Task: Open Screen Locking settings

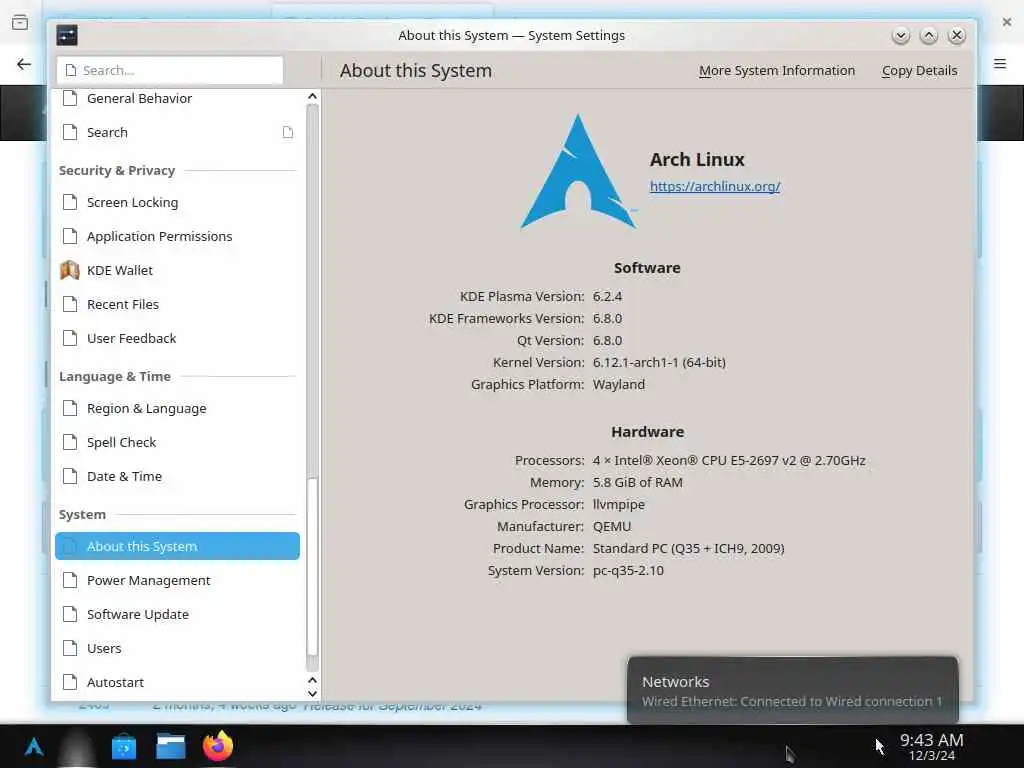Action: point(178,202)
